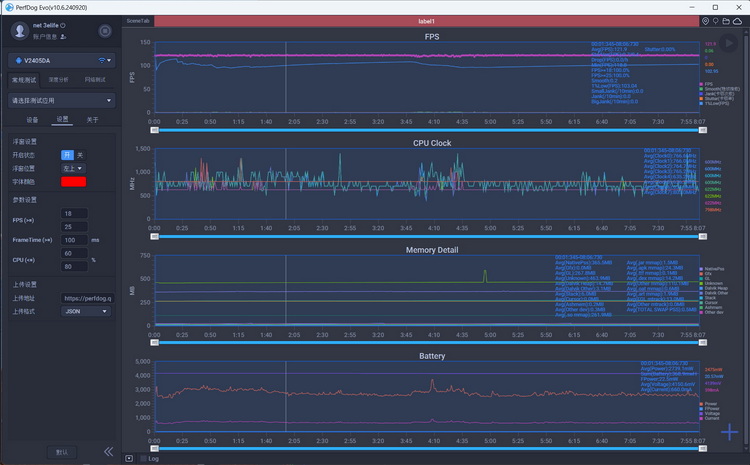Click the PerfDog app icon in title bar
This screenshot has height=465, width=750.
coord(9,7)
